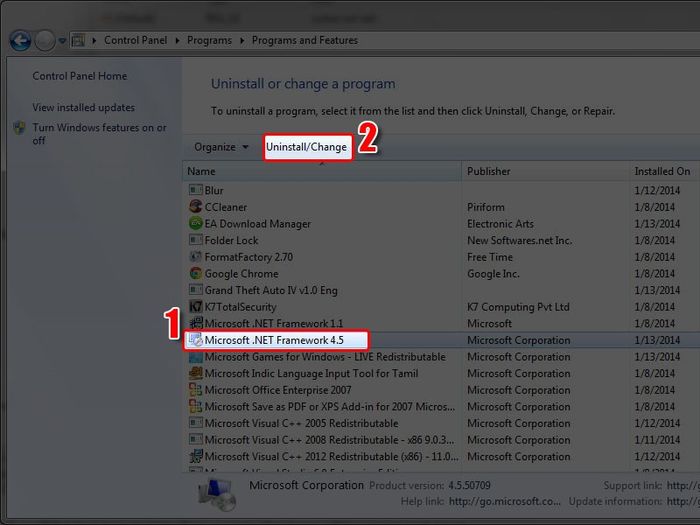
Task: Select Microsoft Indic Language Input Tool for Tamil
Action: 311,373
